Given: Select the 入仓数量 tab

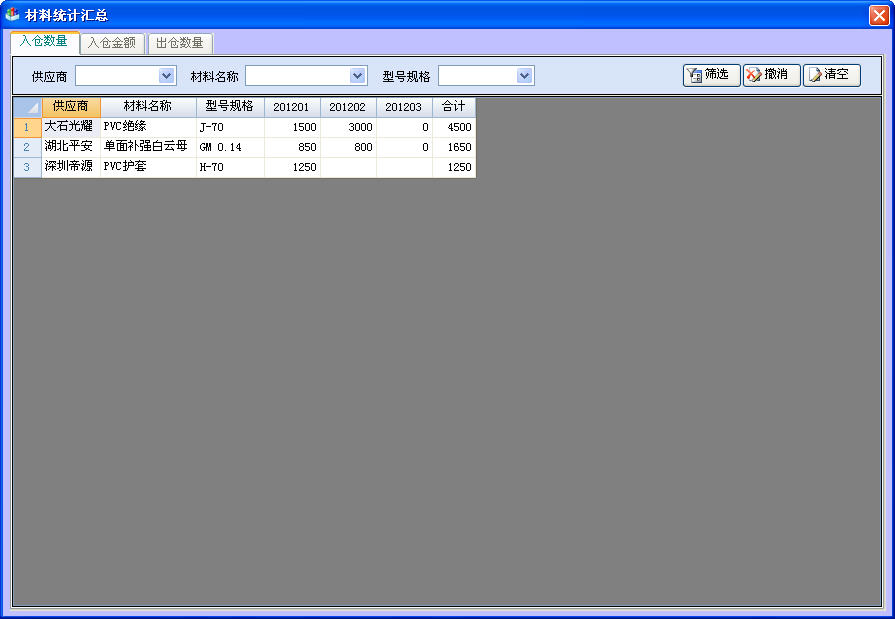Looking at the screenshot, I should [x=44, y=42].
